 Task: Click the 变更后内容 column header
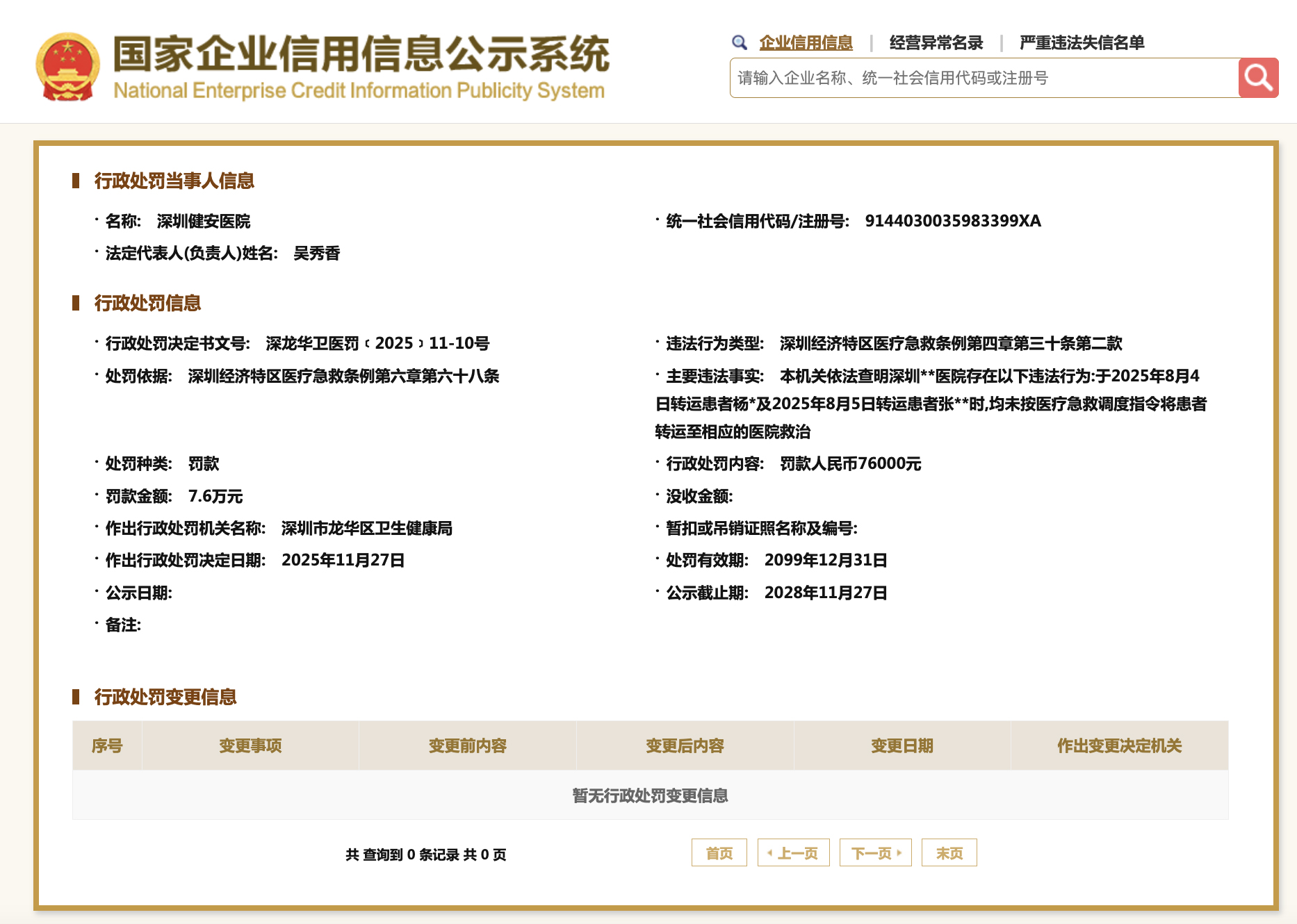pyautogui.click(x=685, y=745)
